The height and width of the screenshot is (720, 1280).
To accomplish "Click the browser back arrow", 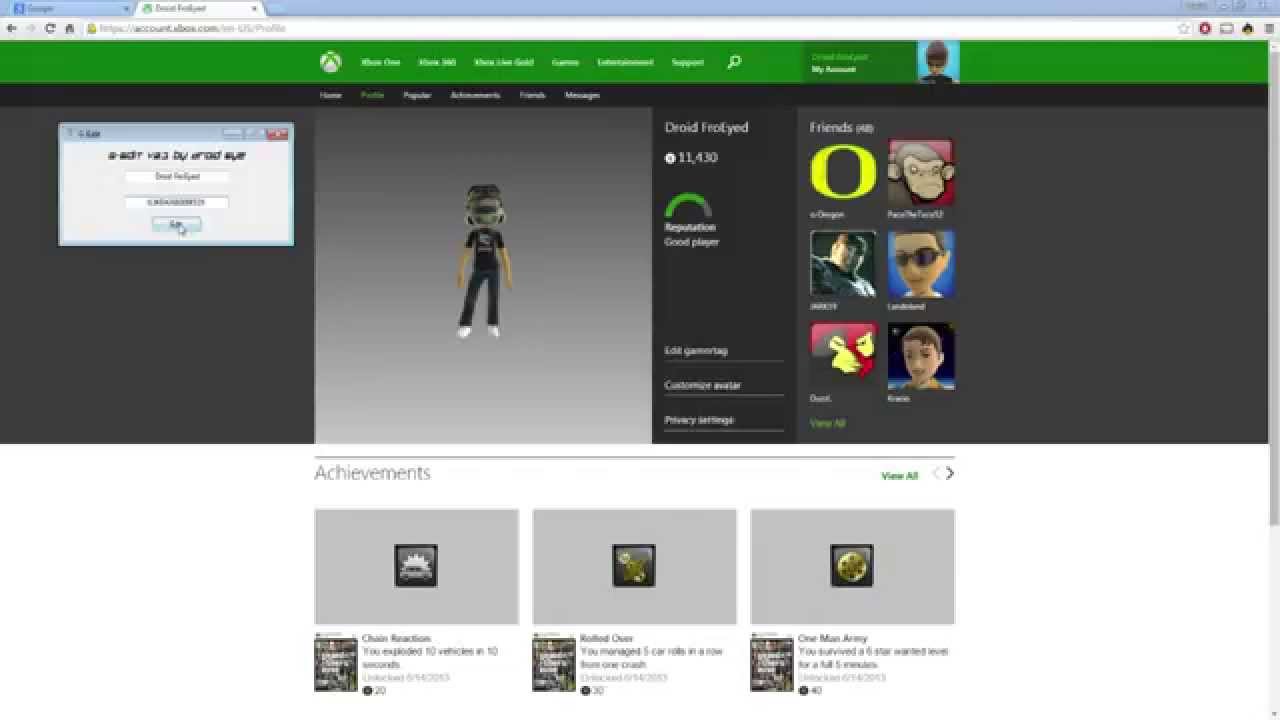I will point(12,28).
